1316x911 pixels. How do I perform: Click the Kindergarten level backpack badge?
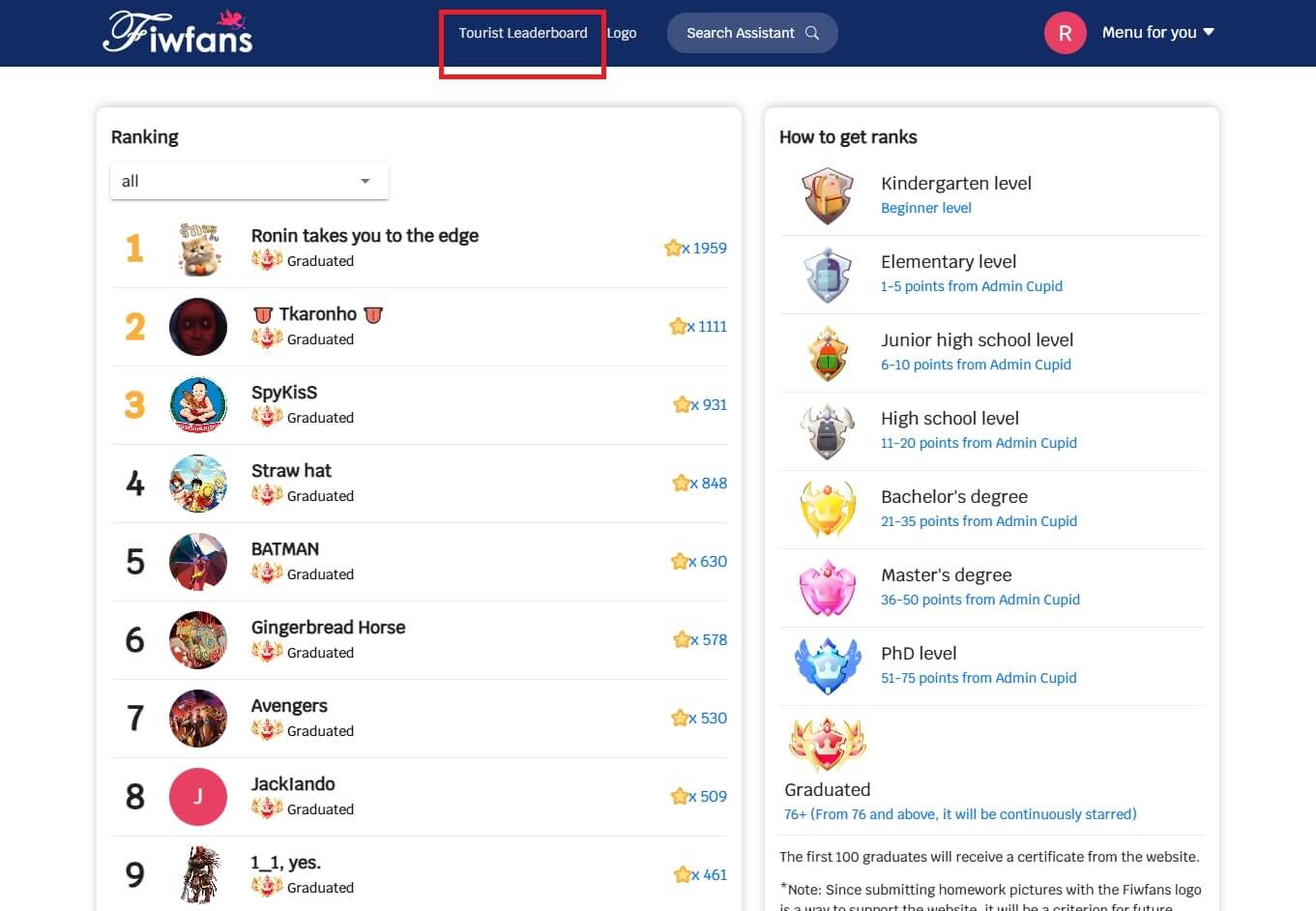coord(827,195)
